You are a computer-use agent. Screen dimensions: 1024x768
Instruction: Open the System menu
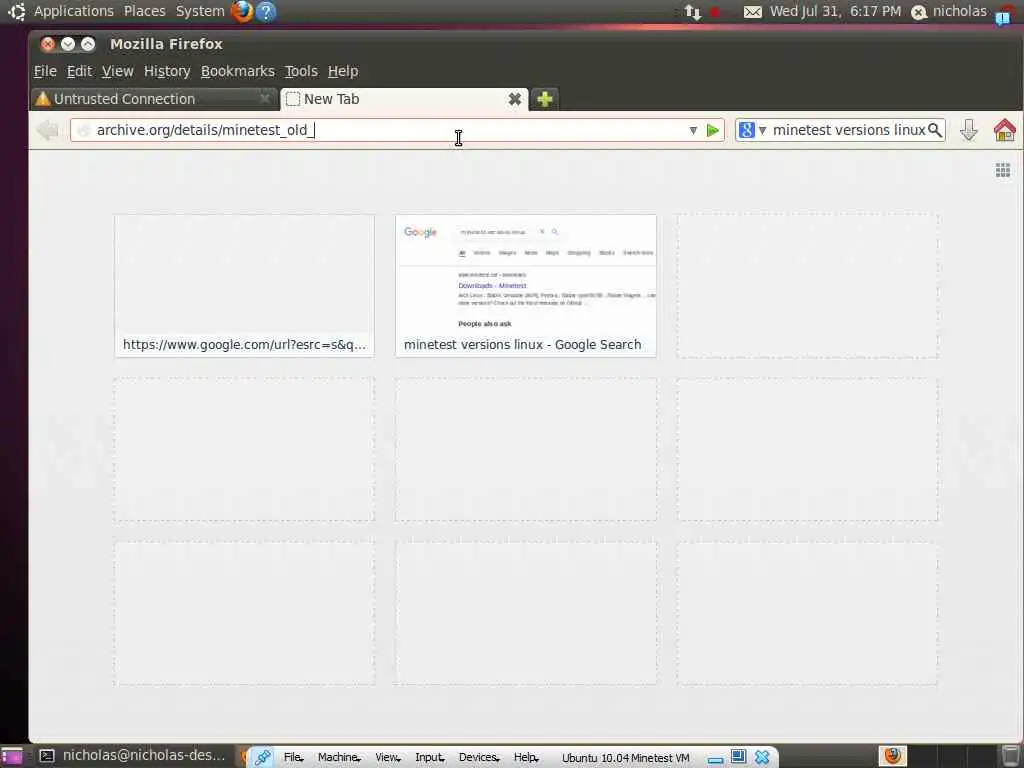coord(200,11)
